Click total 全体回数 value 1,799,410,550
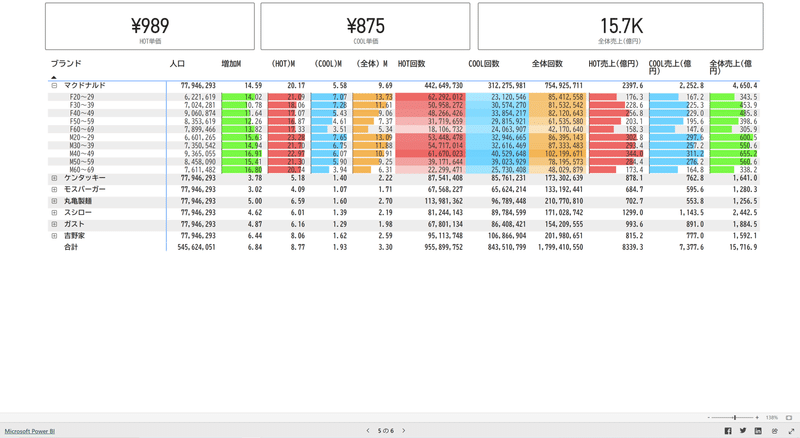This screenshot has height=438, width=800. point(560,247)
